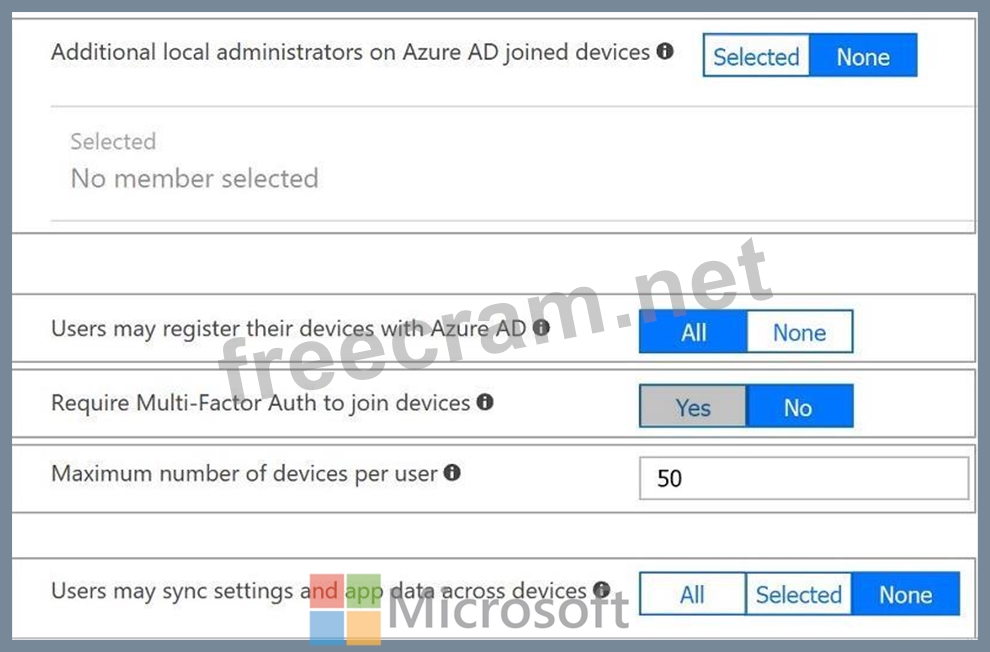This screenshot has height=652, width=990.
Task: Click info icon for Maximum number of devices
Action: [x=452, y=472]
